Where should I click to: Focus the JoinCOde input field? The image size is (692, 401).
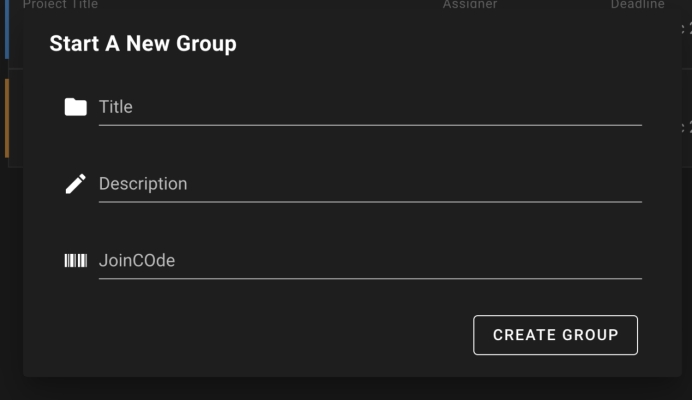(369, 261)
